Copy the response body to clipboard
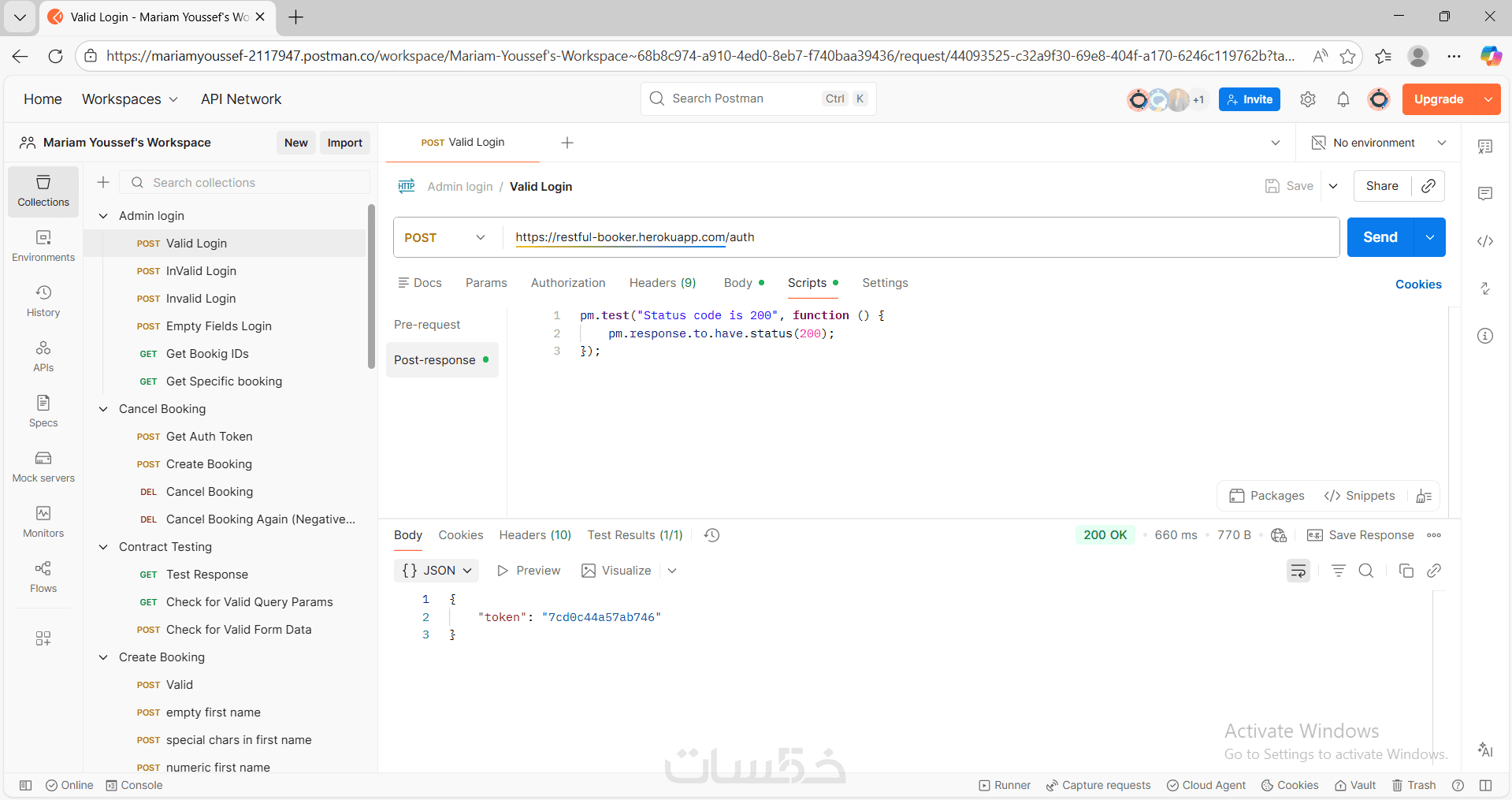 (x=1406, y=571)
